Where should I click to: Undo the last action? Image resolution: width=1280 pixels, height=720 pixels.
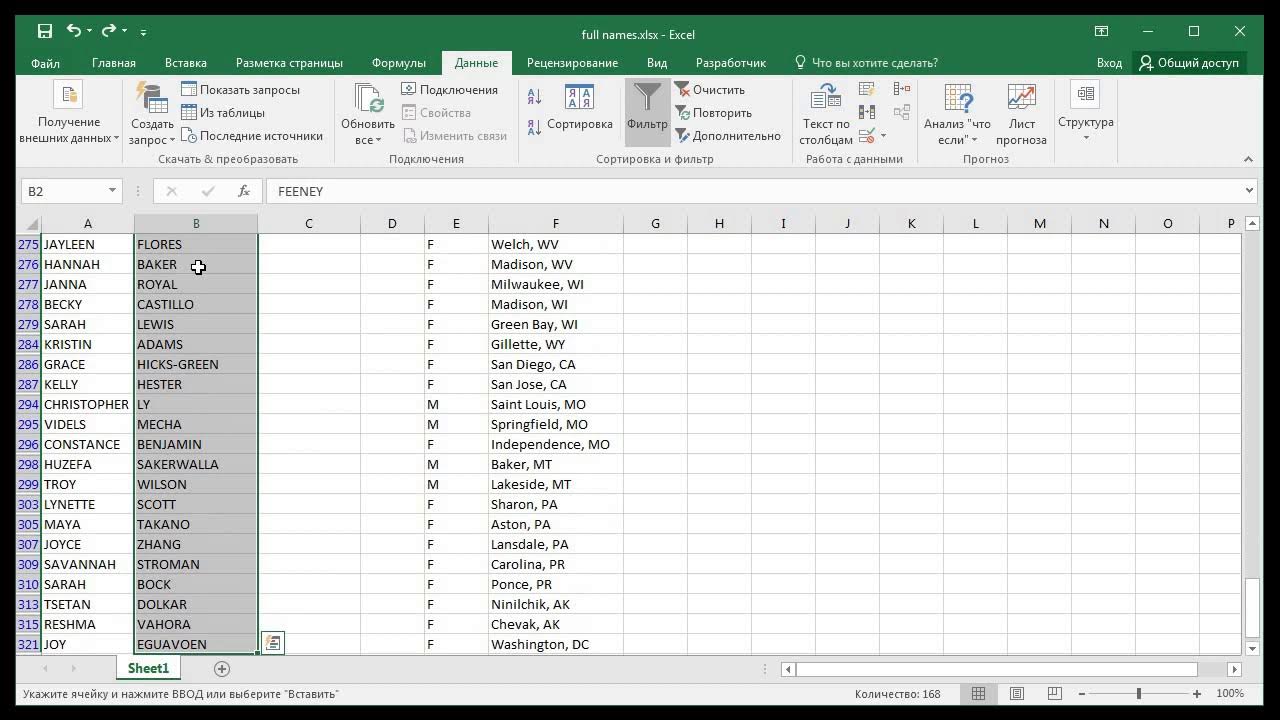(74, 32)
